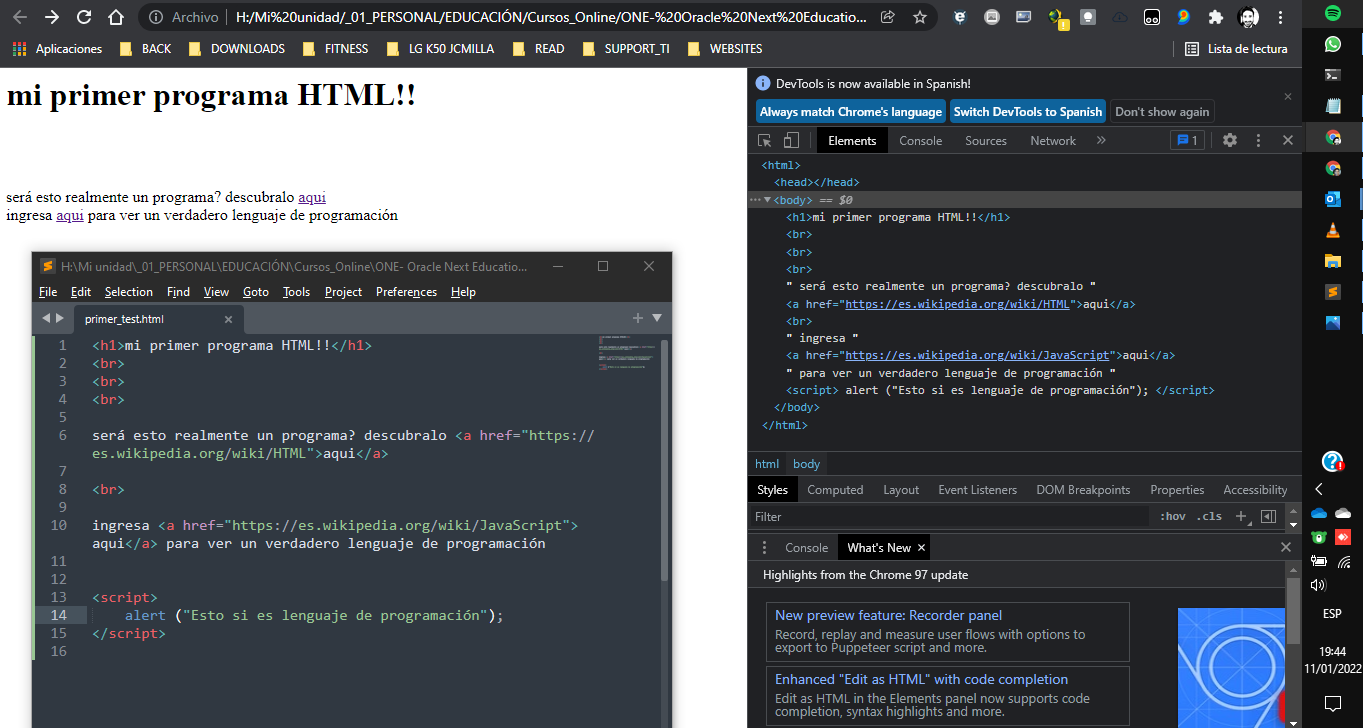The width and height of the screenshot is (1363, 728).
Task: Click Switch DevTools to Spanish button
Action: pyautogui.click(x=1028, y=112)
